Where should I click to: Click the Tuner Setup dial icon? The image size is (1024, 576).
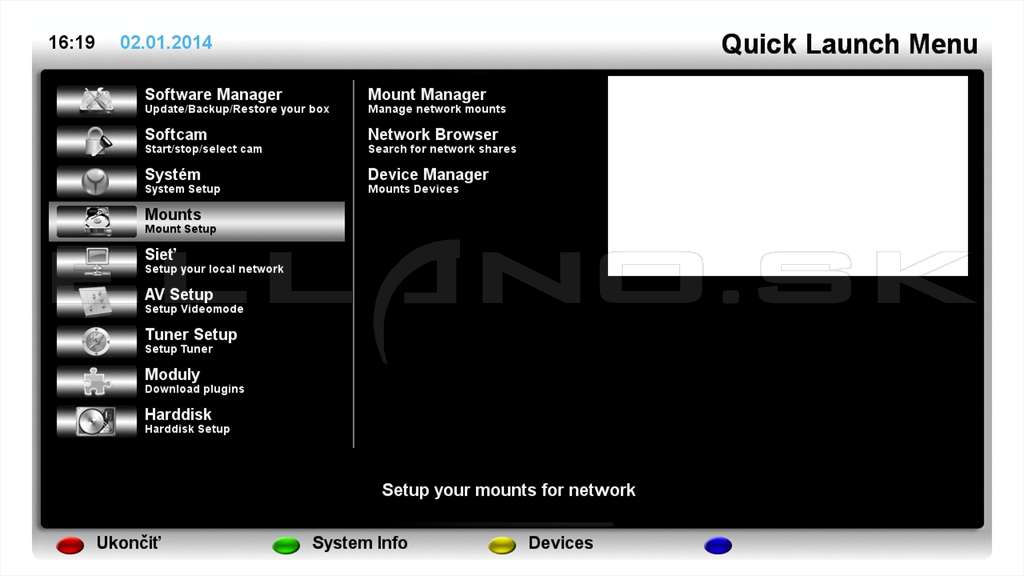97,341
